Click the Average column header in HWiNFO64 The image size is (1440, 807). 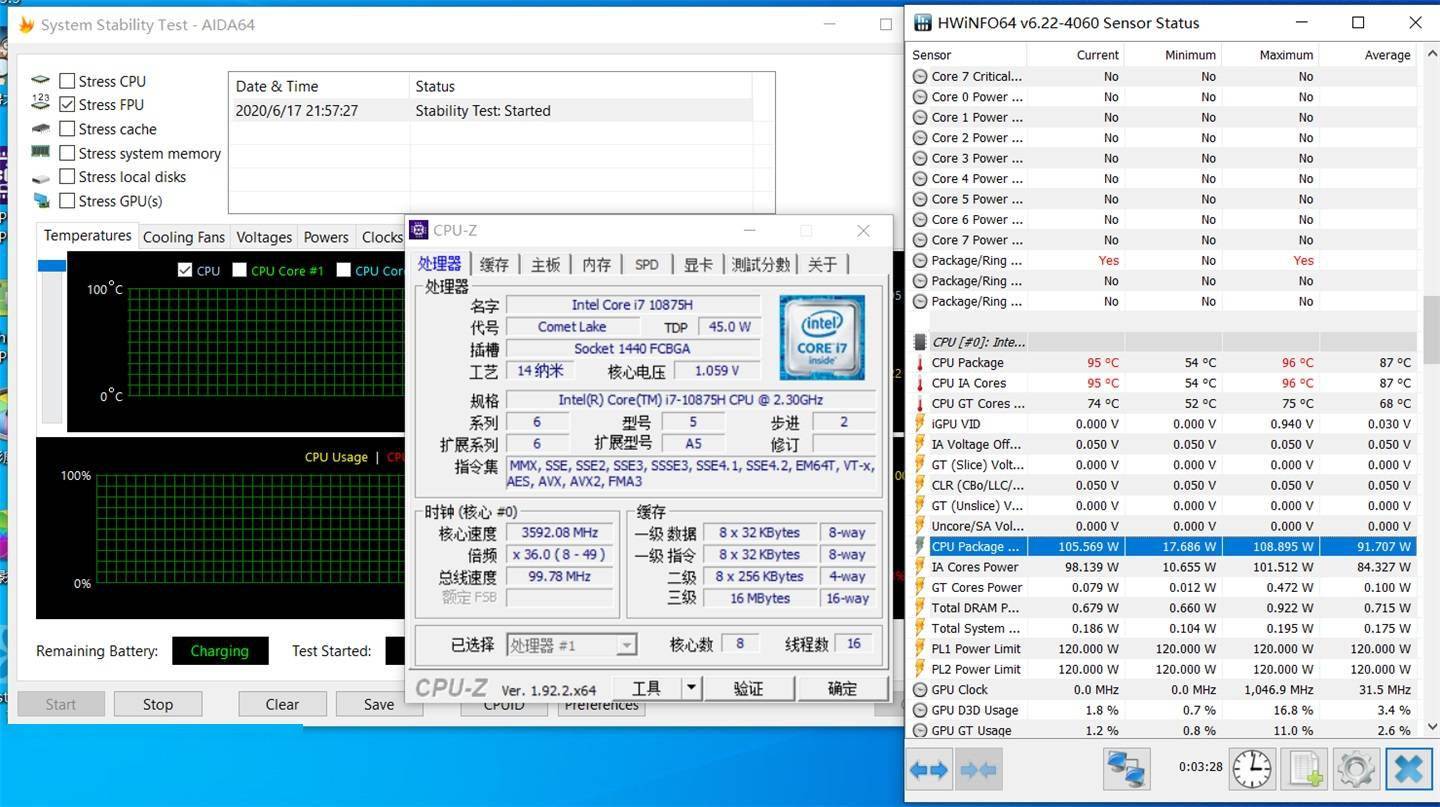pyautogui.click(x=1368, y=55)
